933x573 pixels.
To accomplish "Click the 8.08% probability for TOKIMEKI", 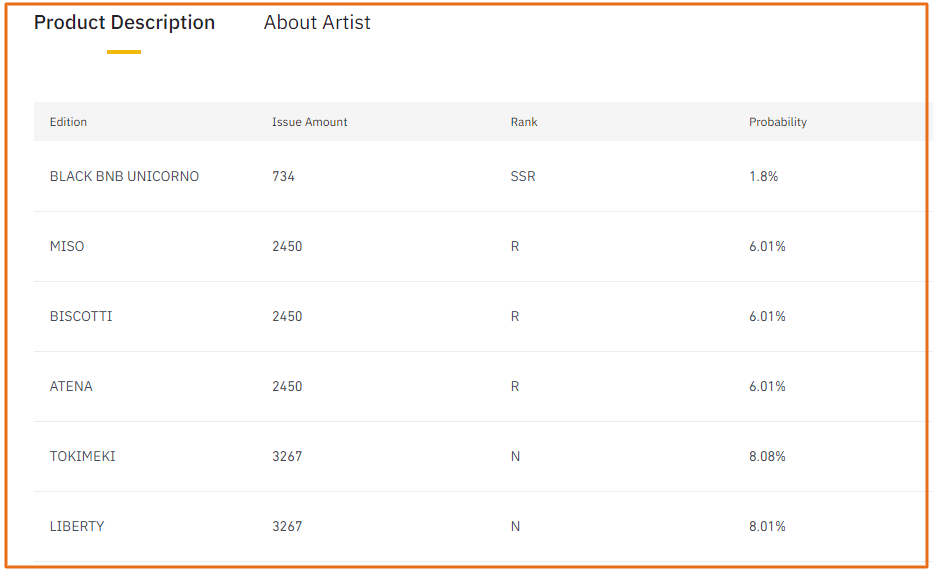I will pyautogui.click(x=767, y=456).
